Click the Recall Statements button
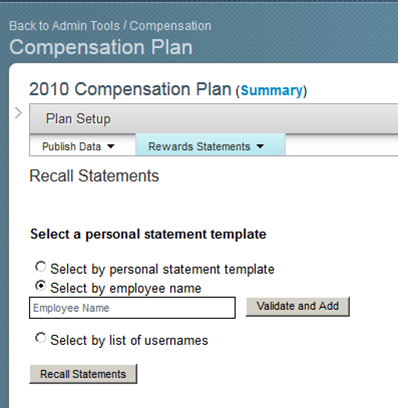The image size is (398, 408). pos(83,374)
